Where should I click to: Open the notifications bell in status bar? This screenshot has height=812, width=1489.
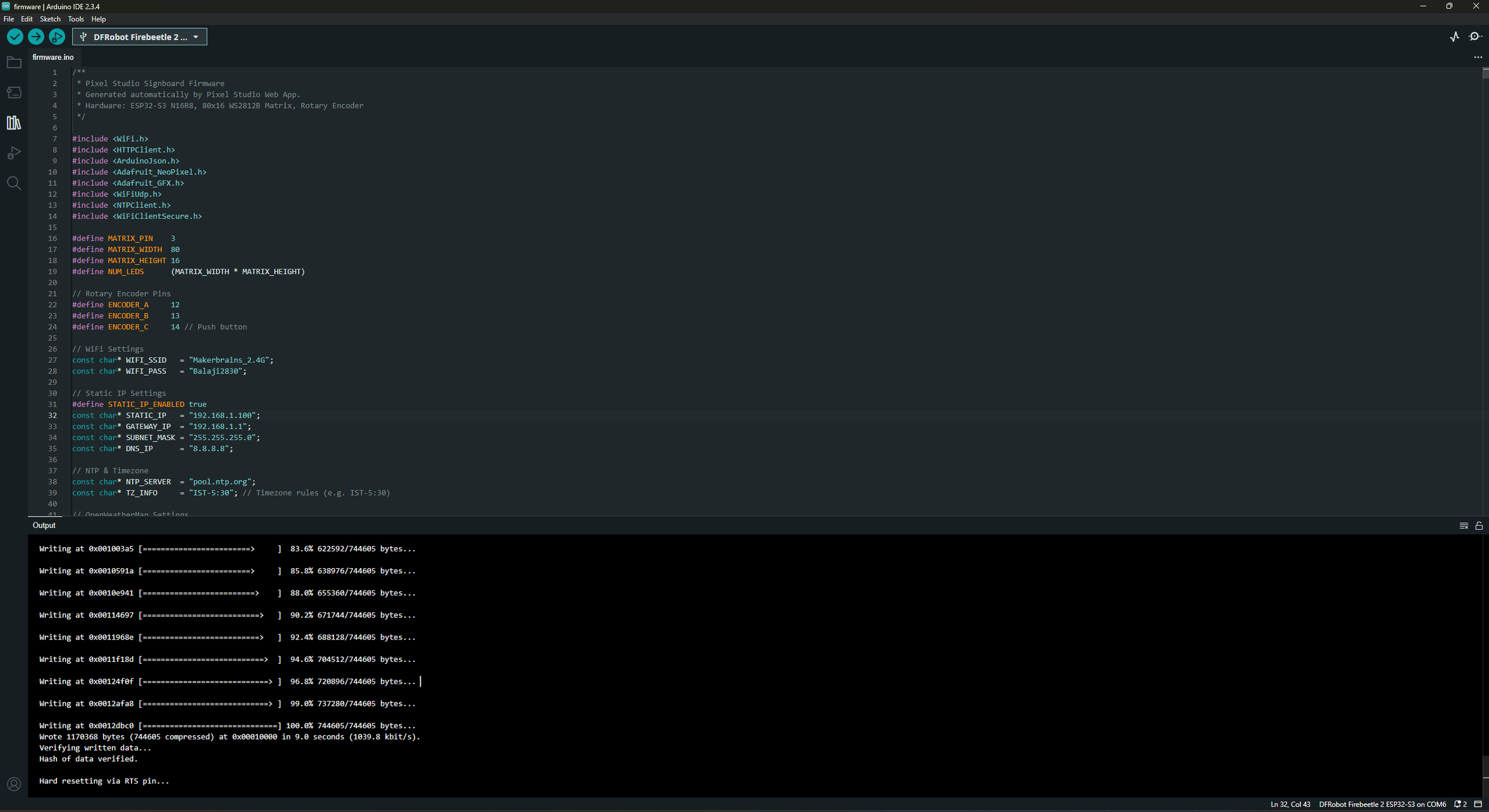click(1460, 805)
